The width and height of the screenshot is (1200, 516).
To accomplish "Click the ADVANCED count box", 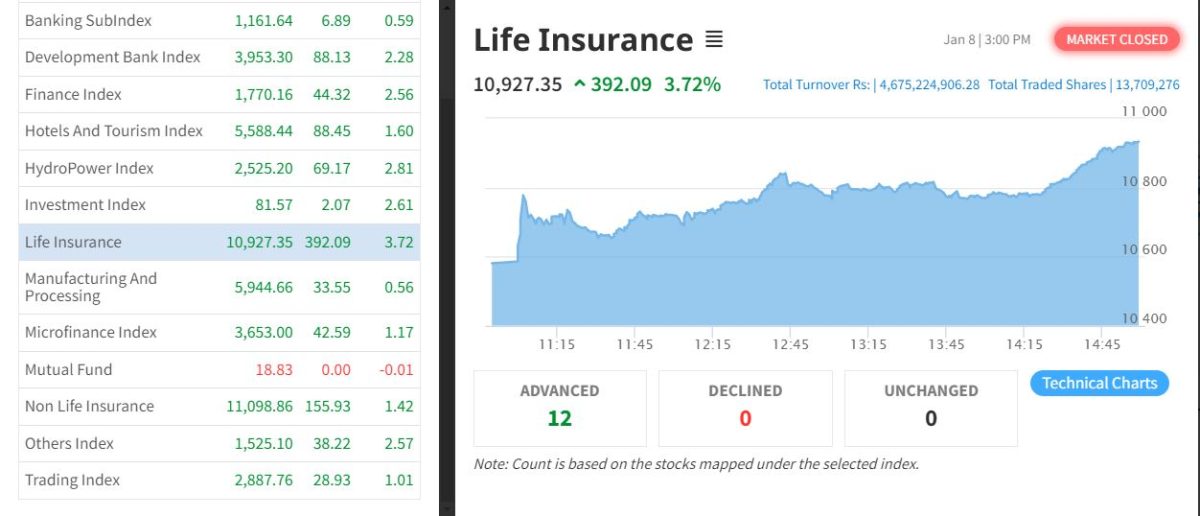I will [559, 408].
